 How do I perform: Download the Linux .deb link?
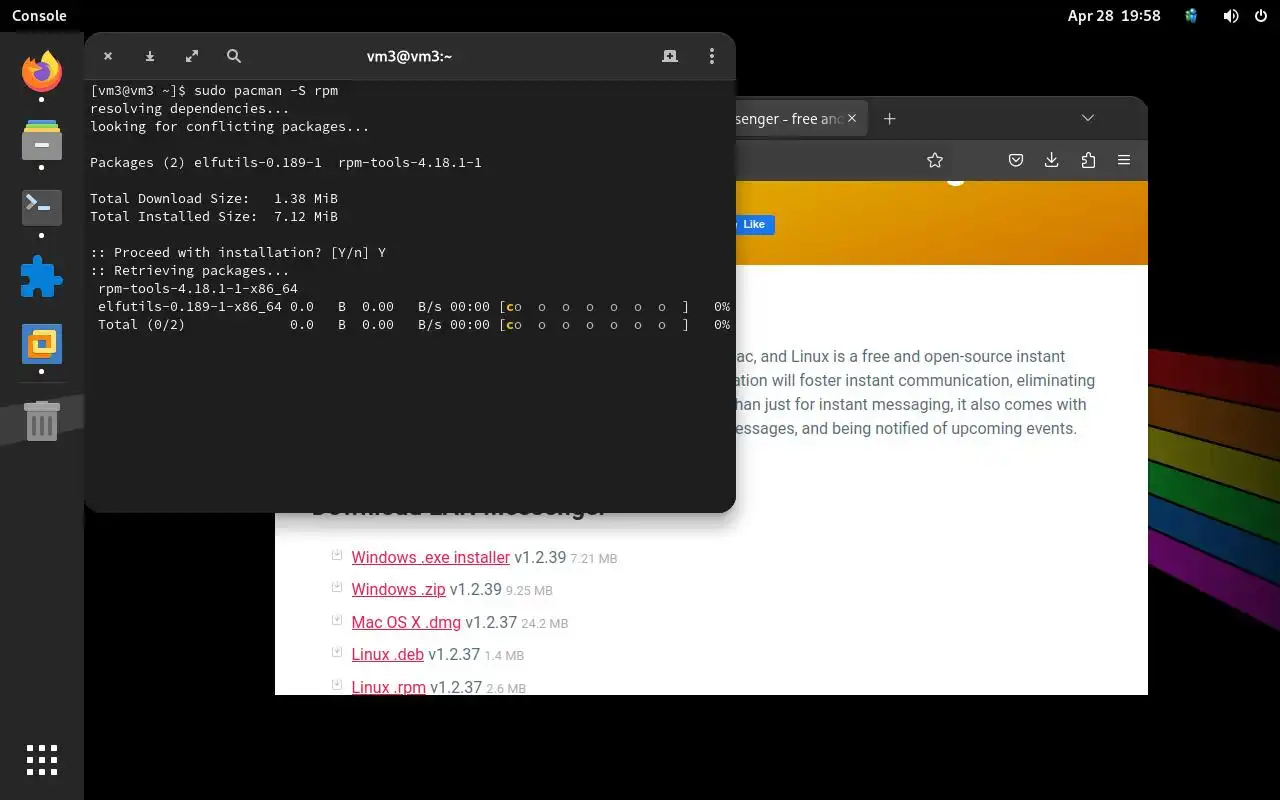point(387,654)
